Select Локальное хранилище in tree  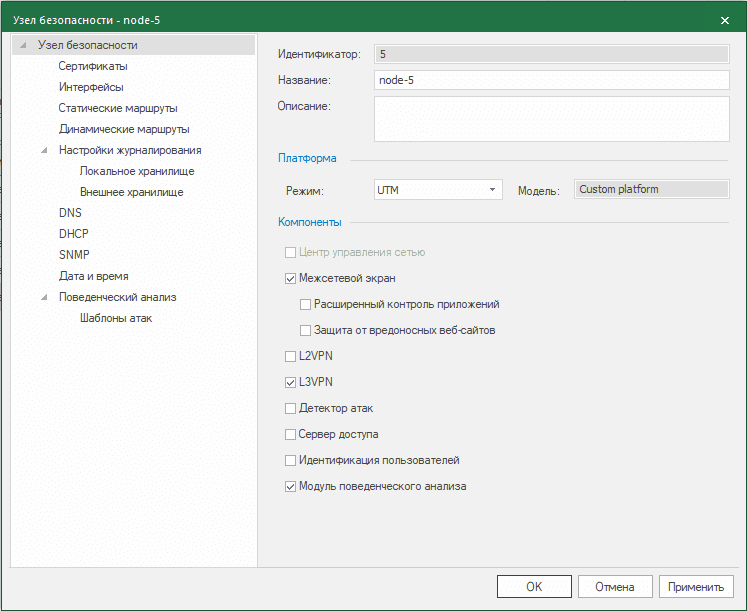point(137,171)
